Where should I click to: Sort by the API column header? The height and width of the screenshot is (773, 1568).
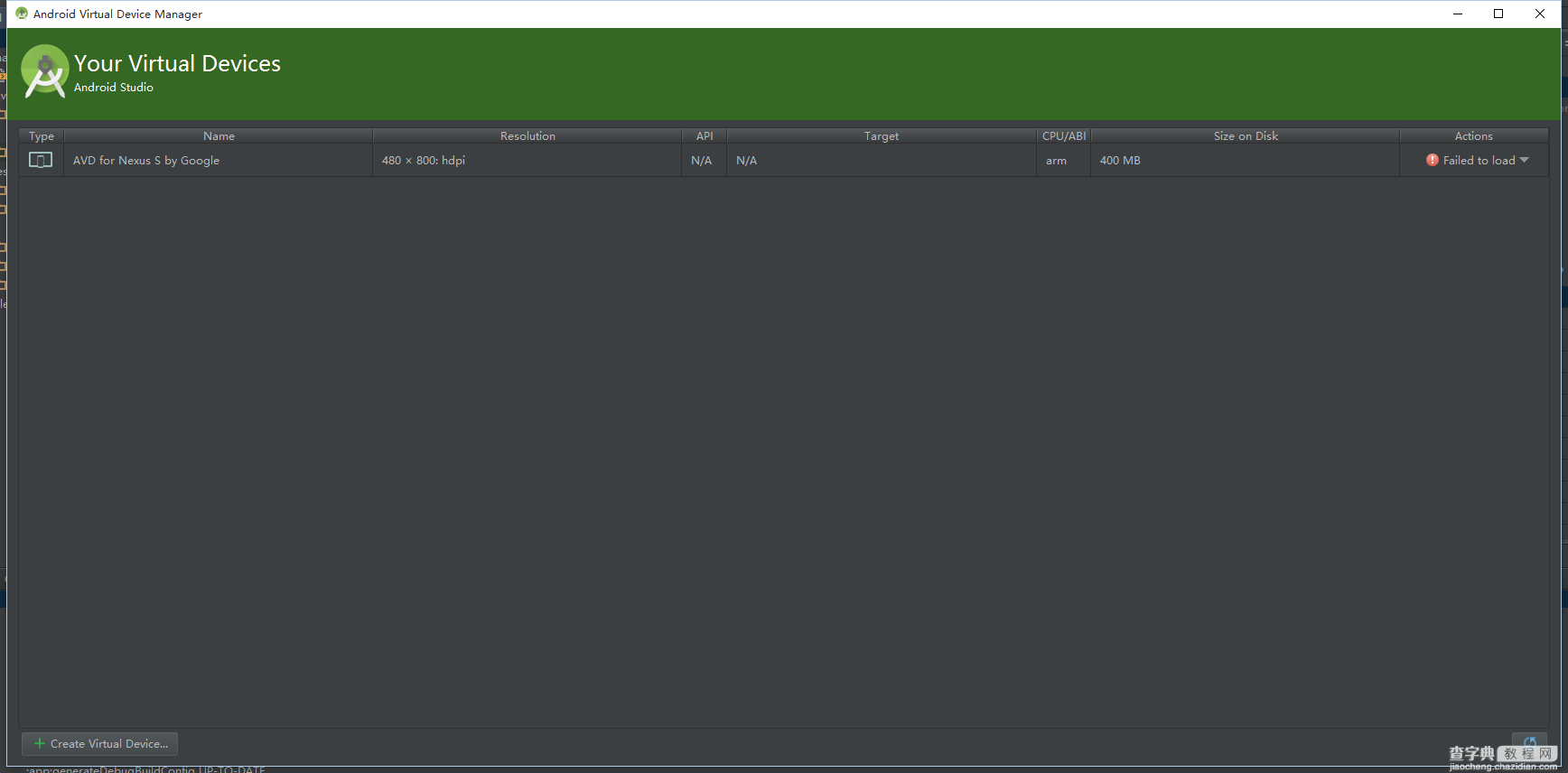click(705, 135)
